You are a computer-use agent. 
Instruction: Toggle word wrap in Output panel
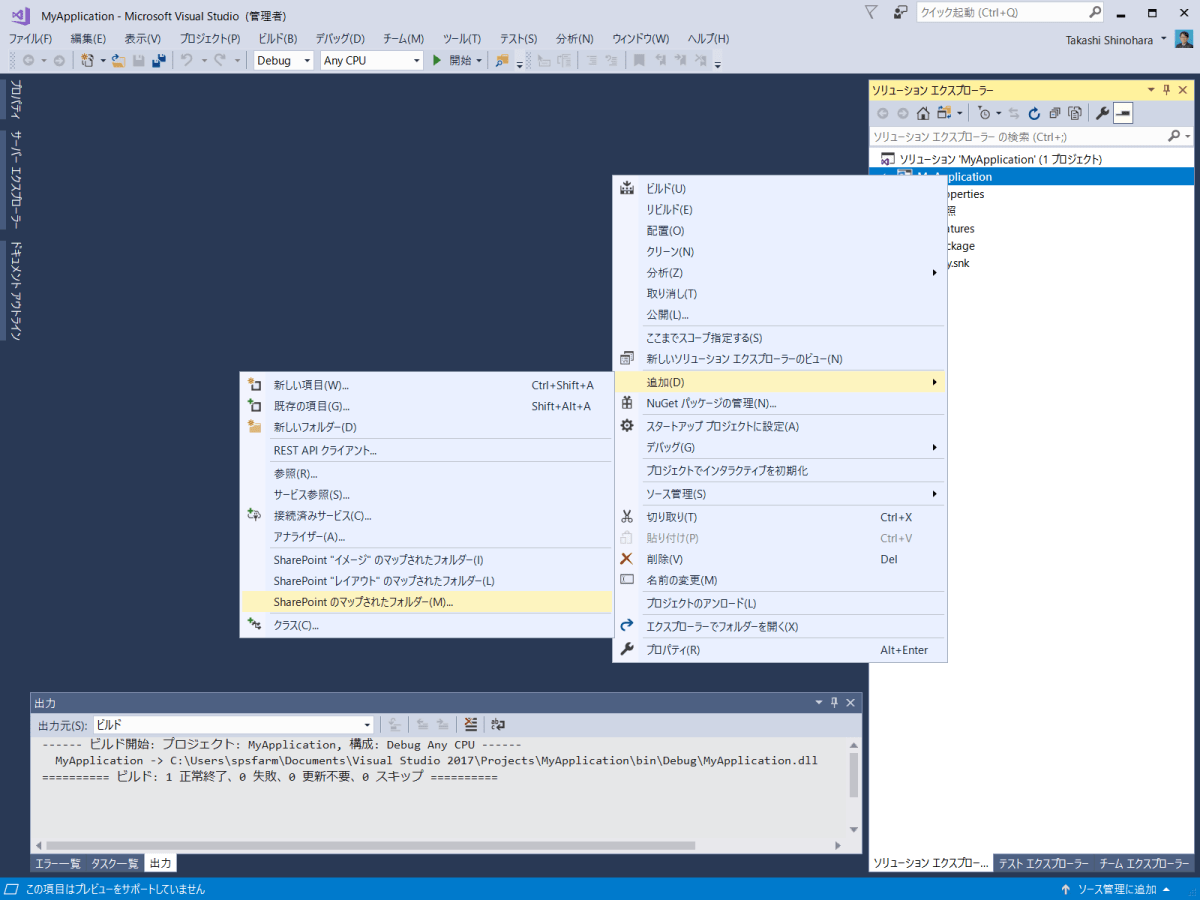pyautogui.click(x=498, y=724)
